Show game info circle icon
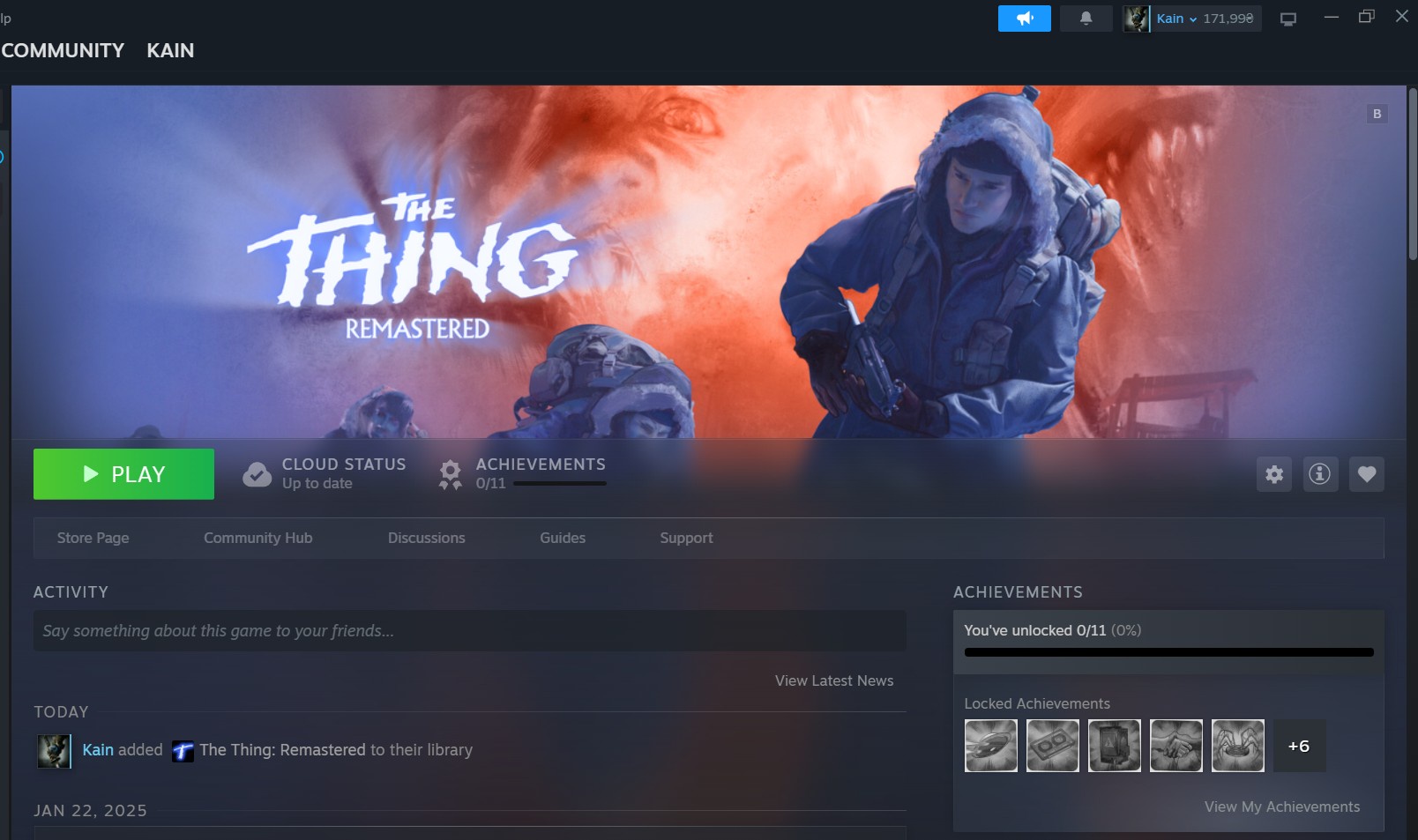Screen dimensions: 1418x840 [1320, 474]
